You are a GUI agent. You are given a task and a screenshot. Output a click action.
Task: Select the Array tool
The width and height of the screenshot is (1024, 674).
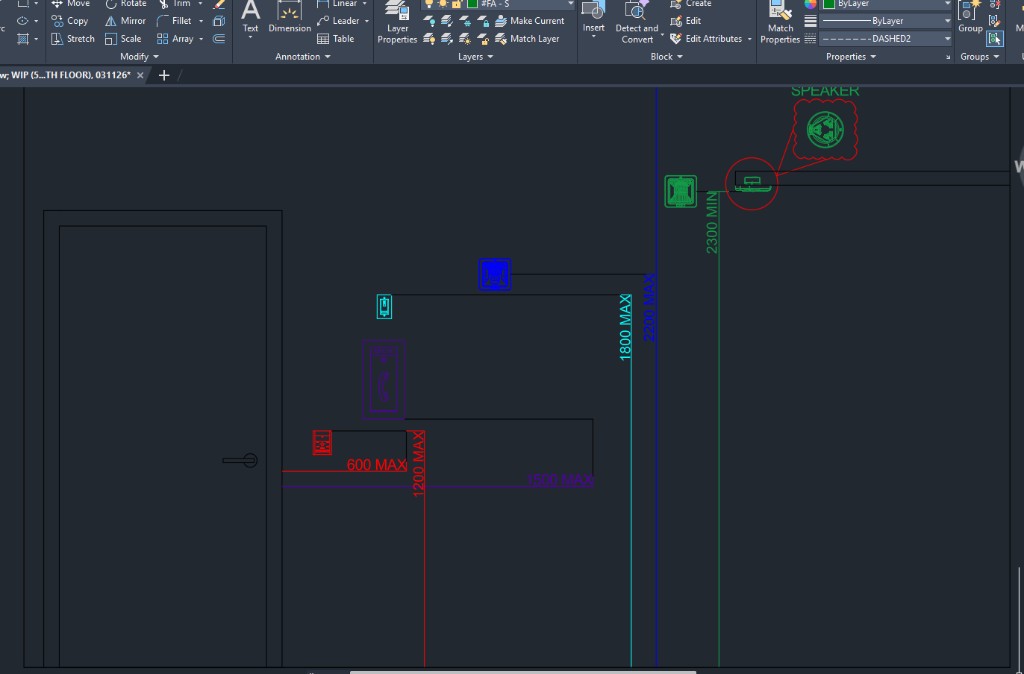coord(175,39)
